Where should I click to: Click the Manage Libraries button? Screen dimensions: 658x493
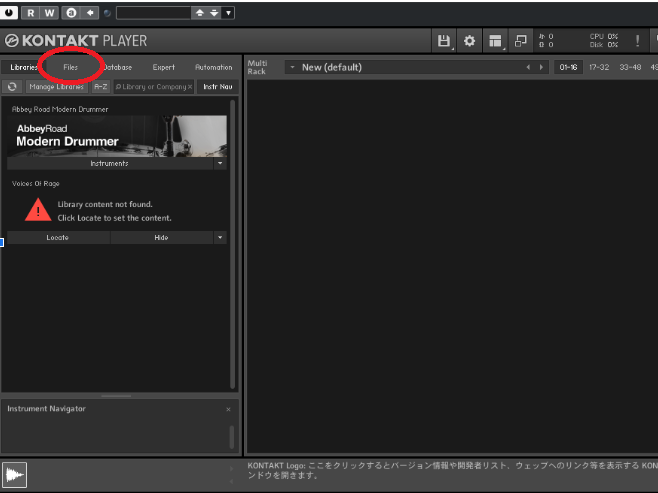57,86
